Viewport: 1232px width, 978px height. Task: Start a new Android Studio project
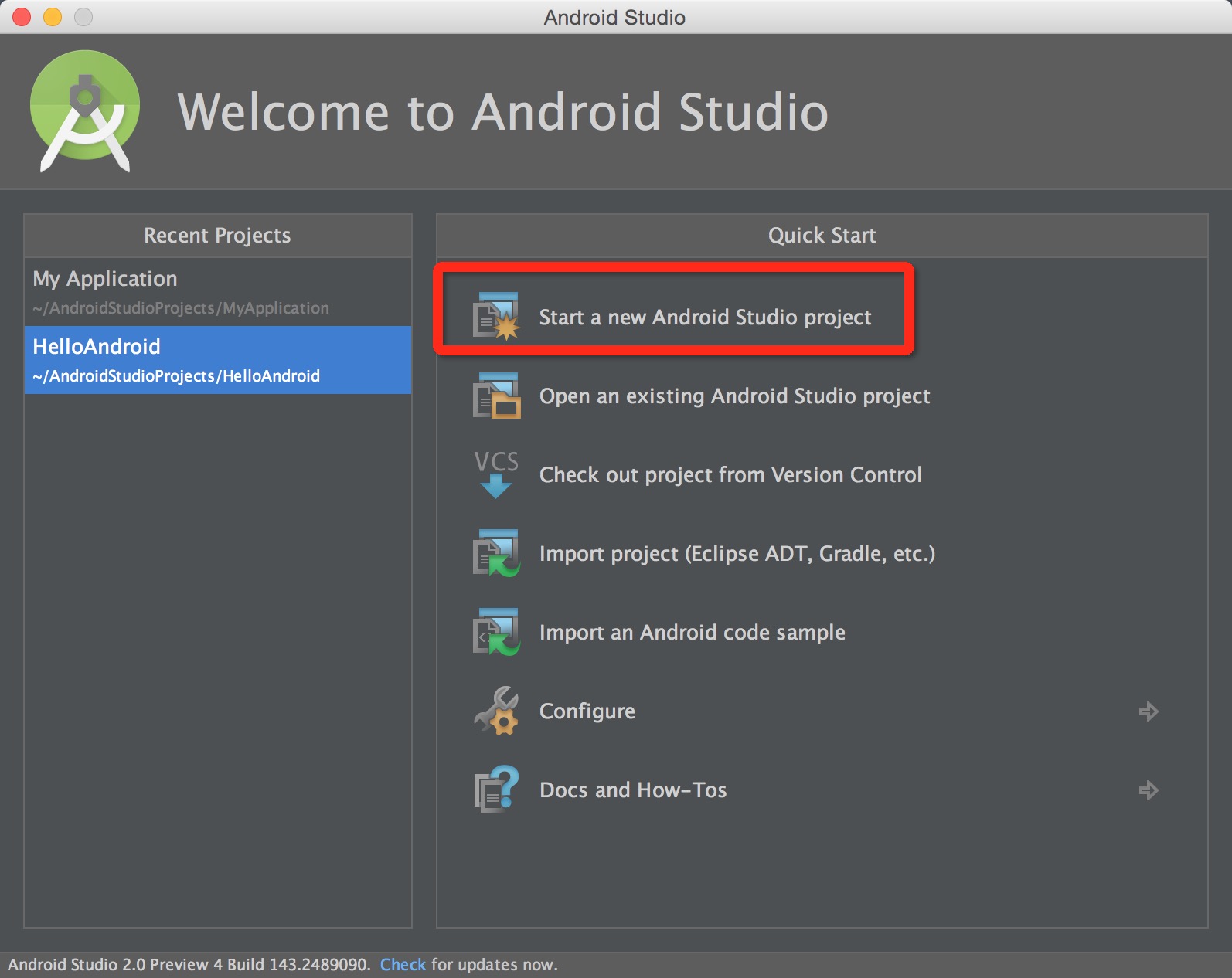tap(705, 318)
